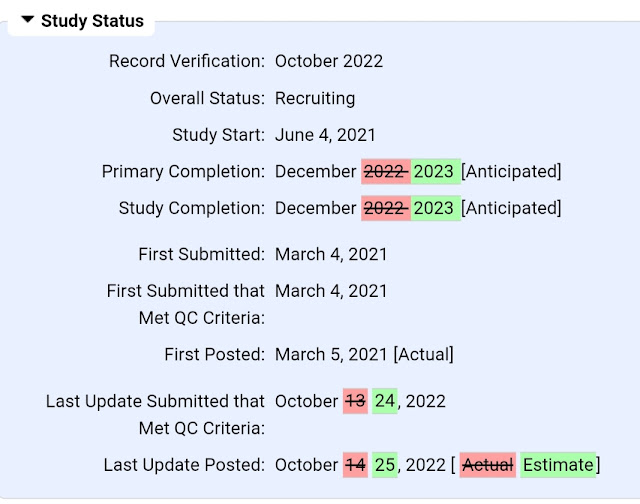Click the struck-out Actual label
Screen dimensions: 640x504
(x=488, y=465)
